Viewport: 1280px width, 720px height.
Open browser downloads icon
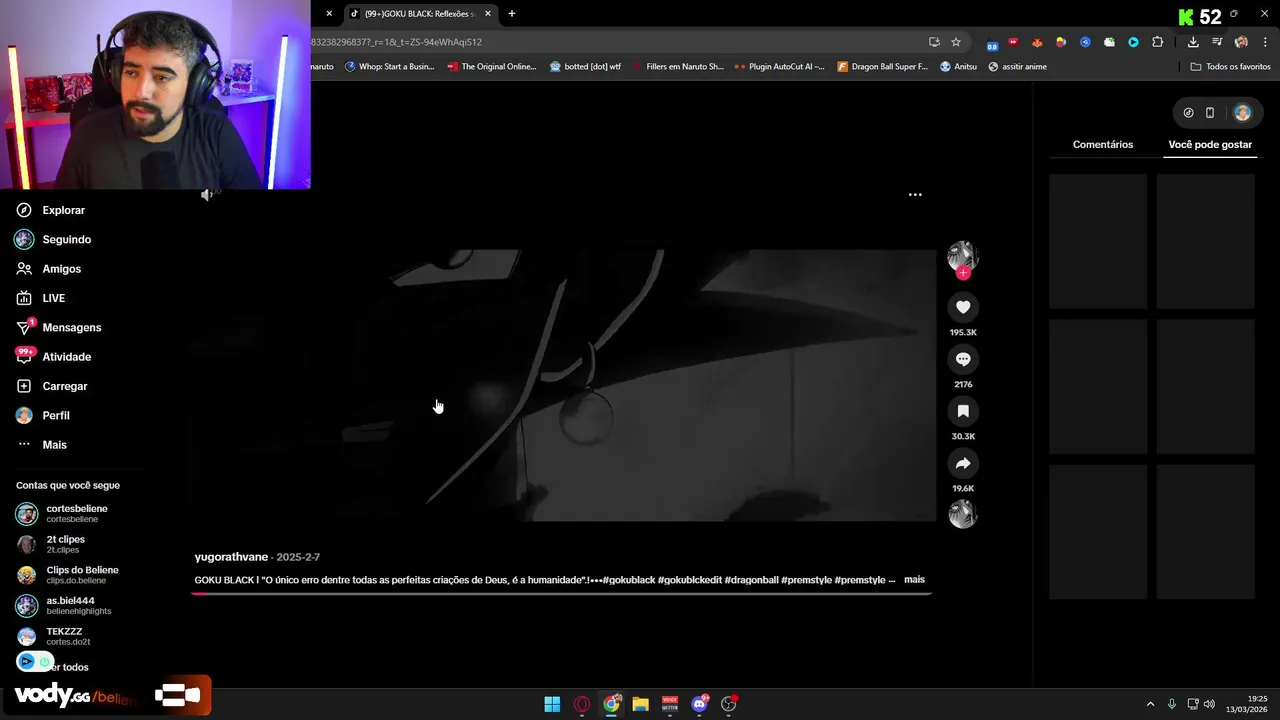point(1193,42)
